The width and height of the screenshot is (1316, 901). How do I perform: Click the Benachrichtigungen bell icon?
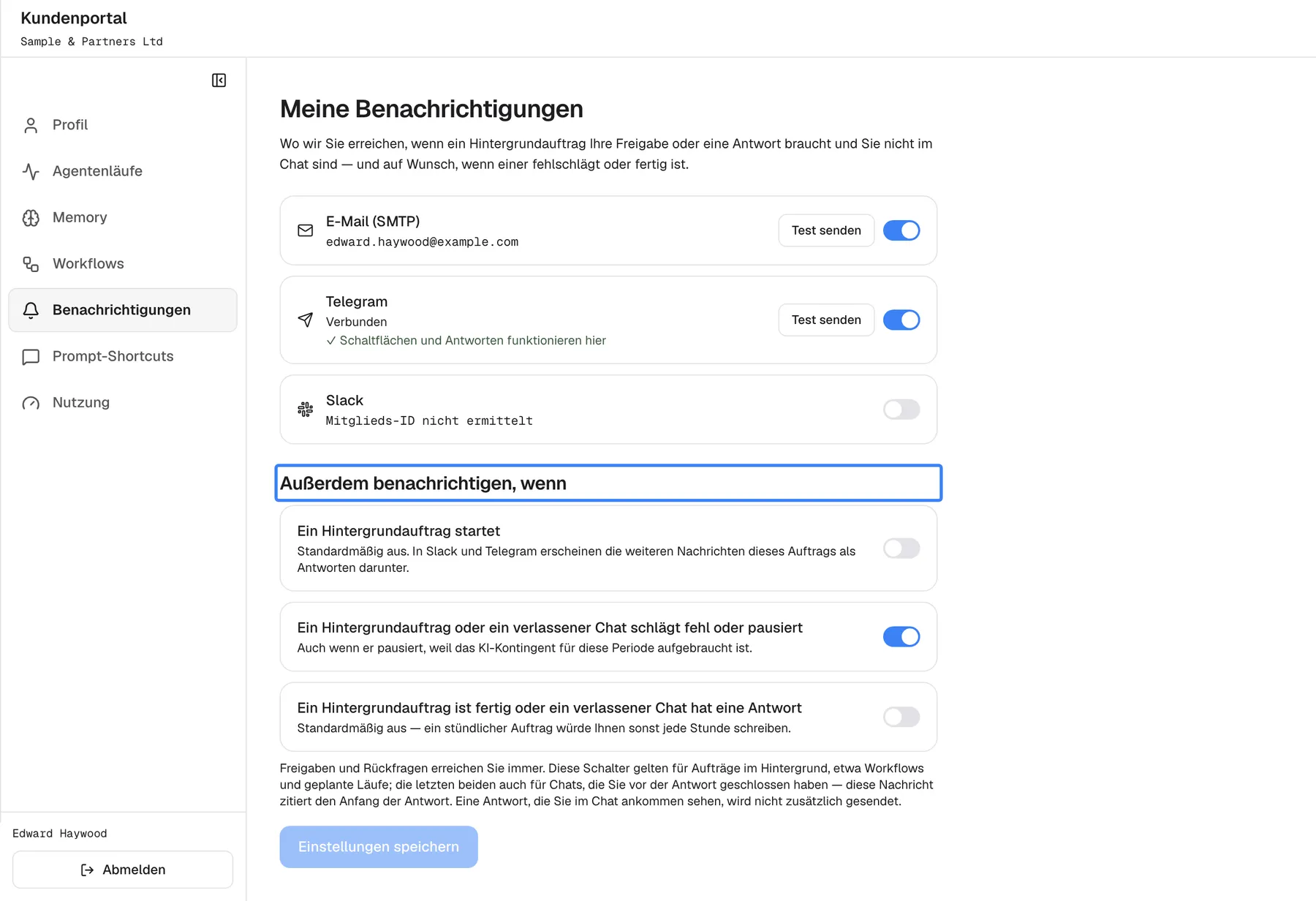click(31, 310)
